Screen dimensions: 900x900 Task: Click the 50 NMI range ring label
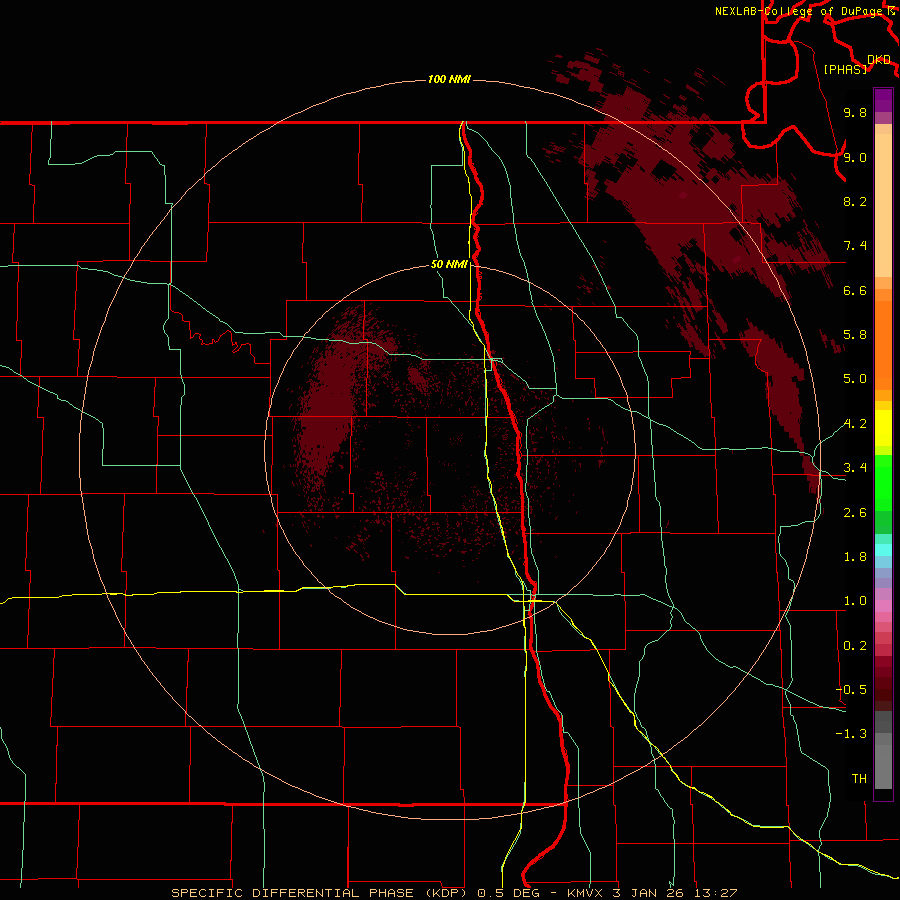pyautogui.click(x=449, y=264)
